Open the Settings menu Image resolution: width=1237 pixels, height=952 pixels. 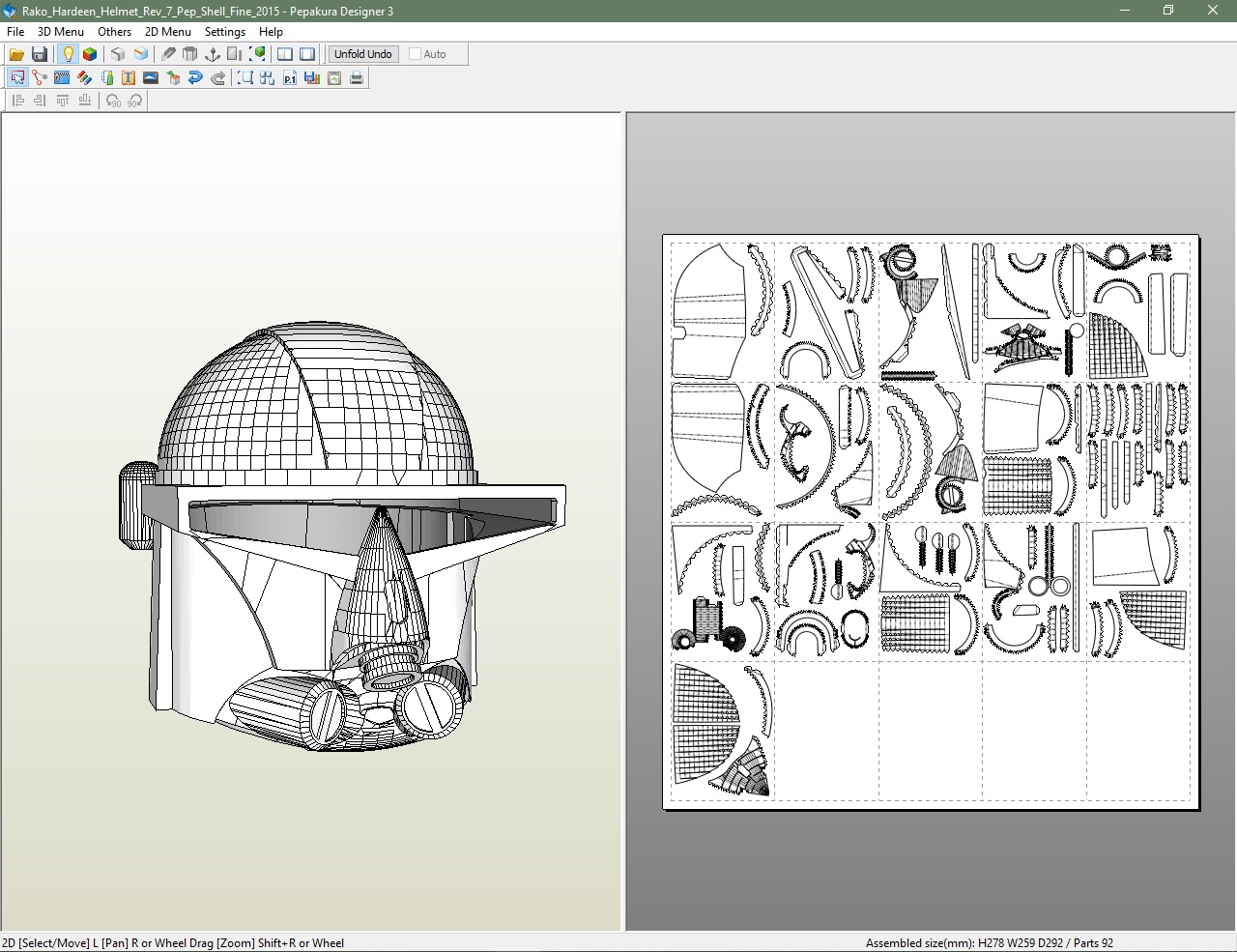coord(225,31)
